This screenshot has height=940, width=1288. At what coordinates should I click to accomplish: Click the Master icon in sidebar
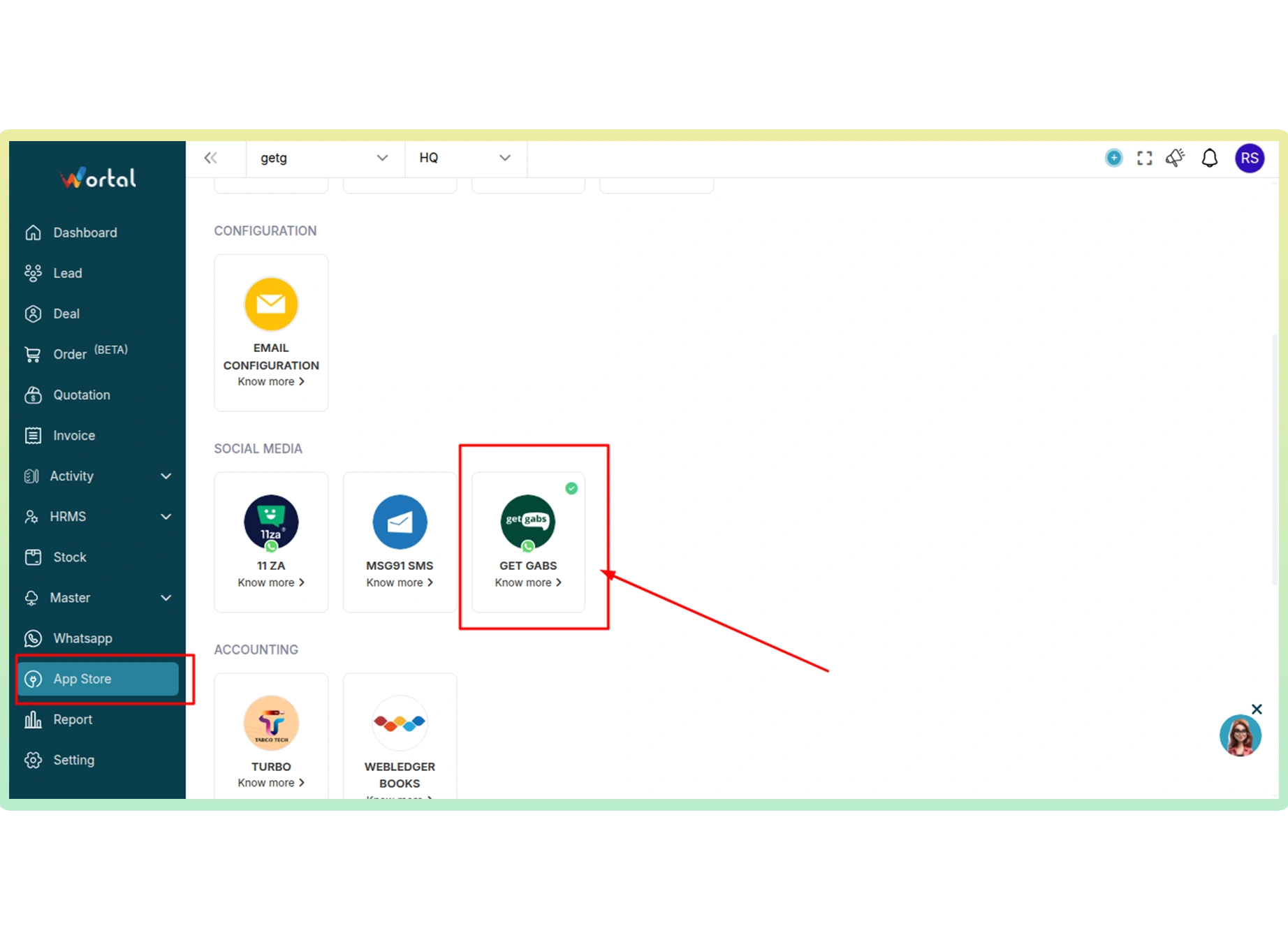click(31, 597)
